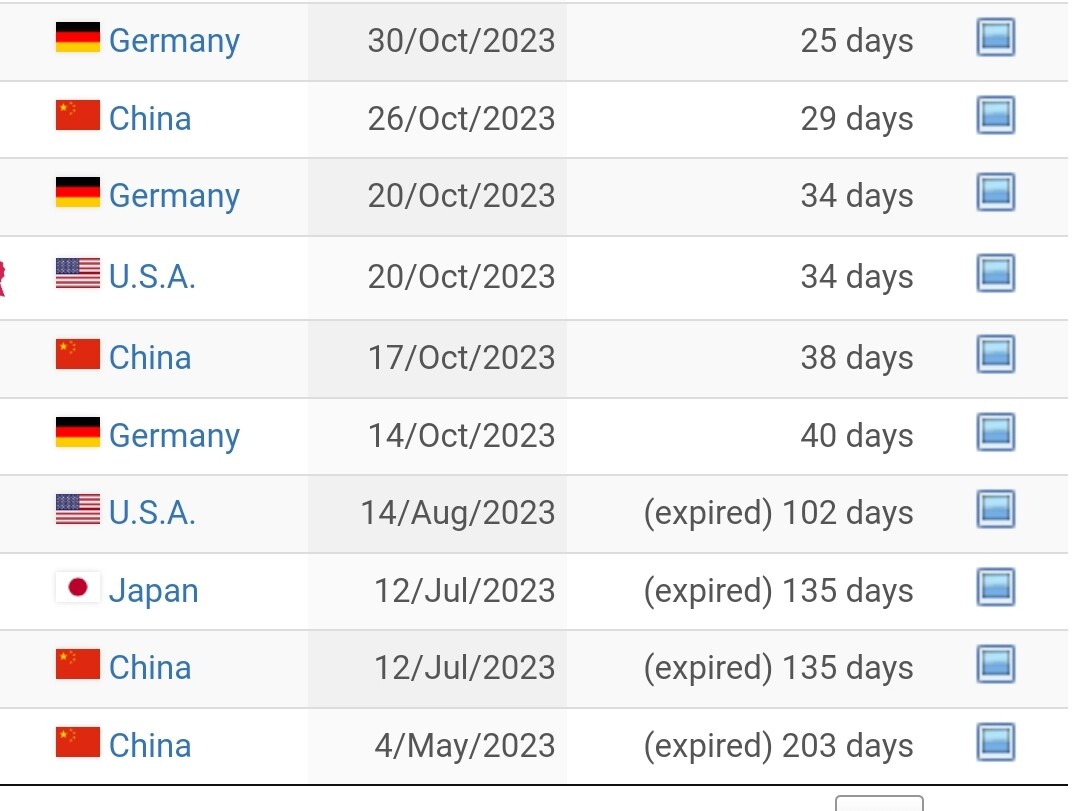Click the Japanese flag icon
Screen dimensions: 1079x811
[x=78, y=587]
